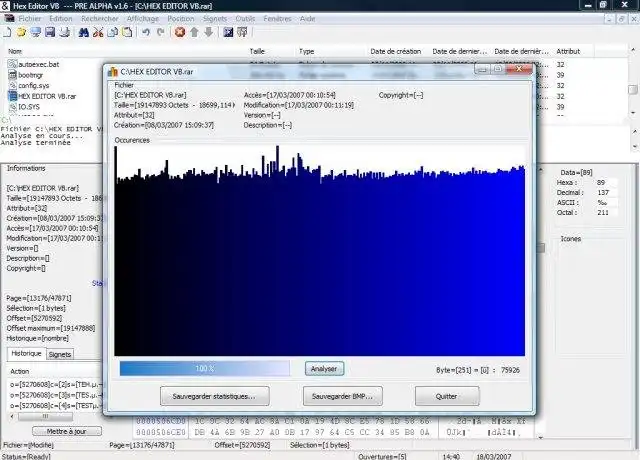
Task: Click the Quitter button
Action: (x=447, y=396)
